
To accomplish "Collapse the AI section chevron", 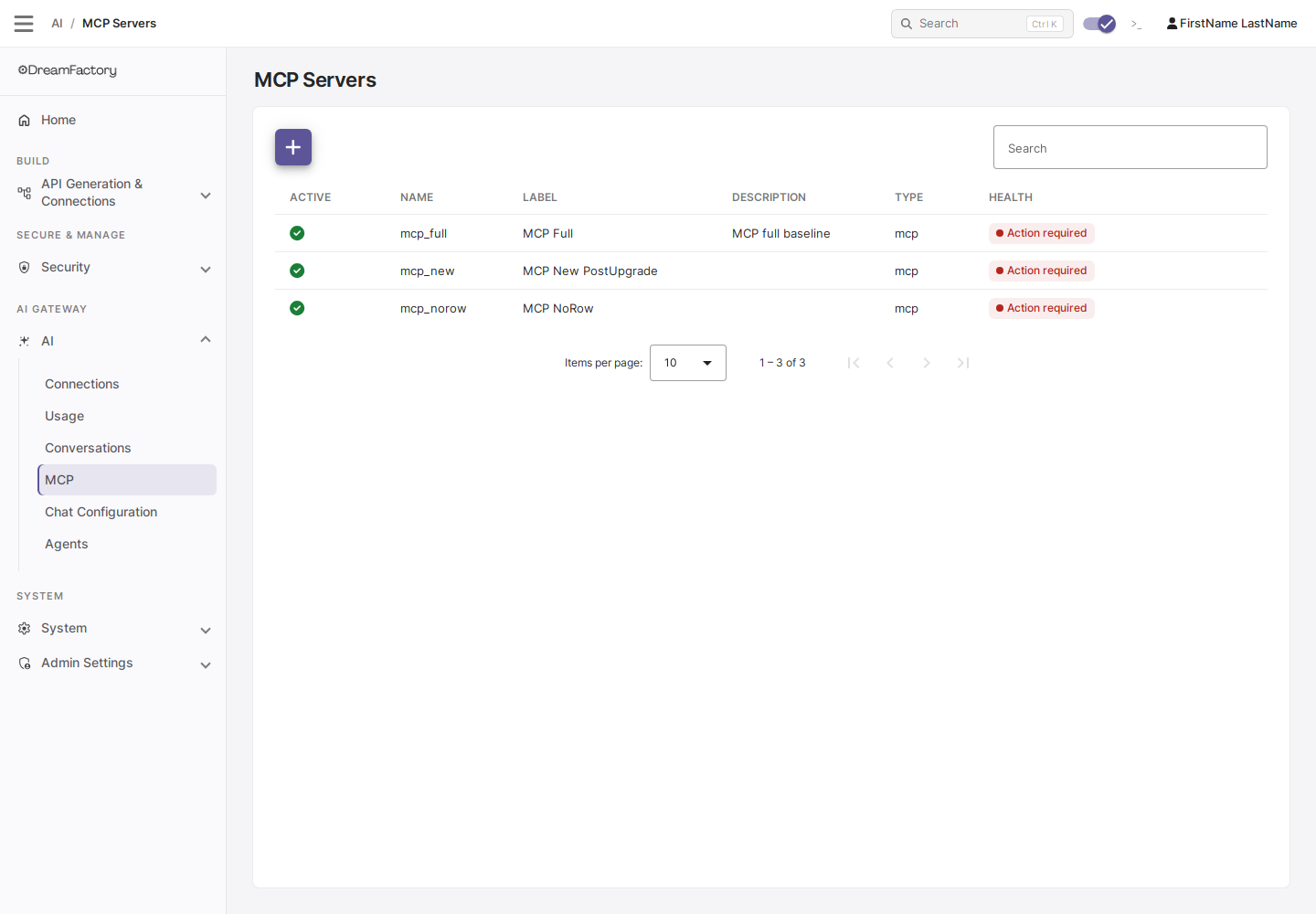I will click(206, 340).
